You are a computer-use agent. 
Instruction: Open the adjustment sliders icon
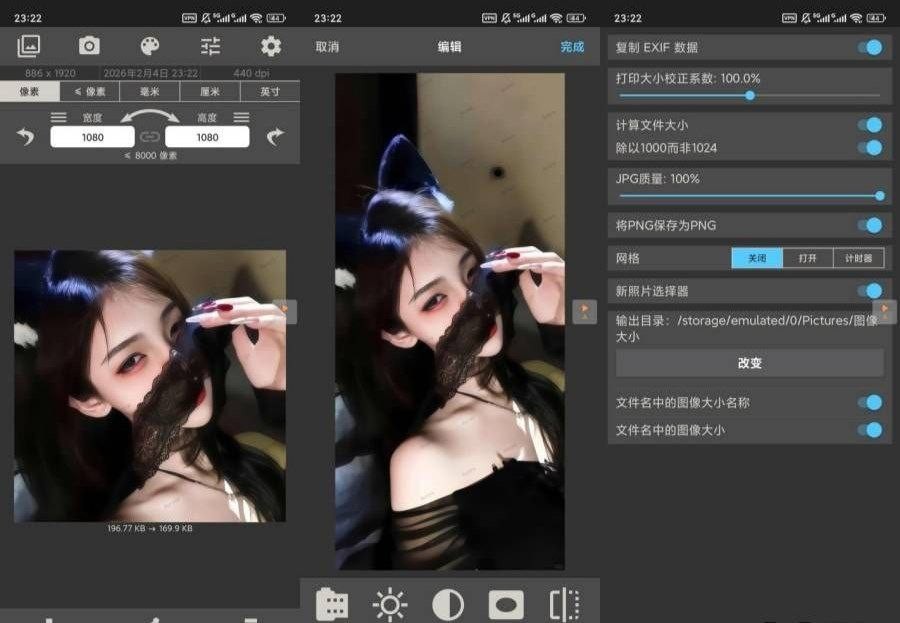tap(210, 46)
